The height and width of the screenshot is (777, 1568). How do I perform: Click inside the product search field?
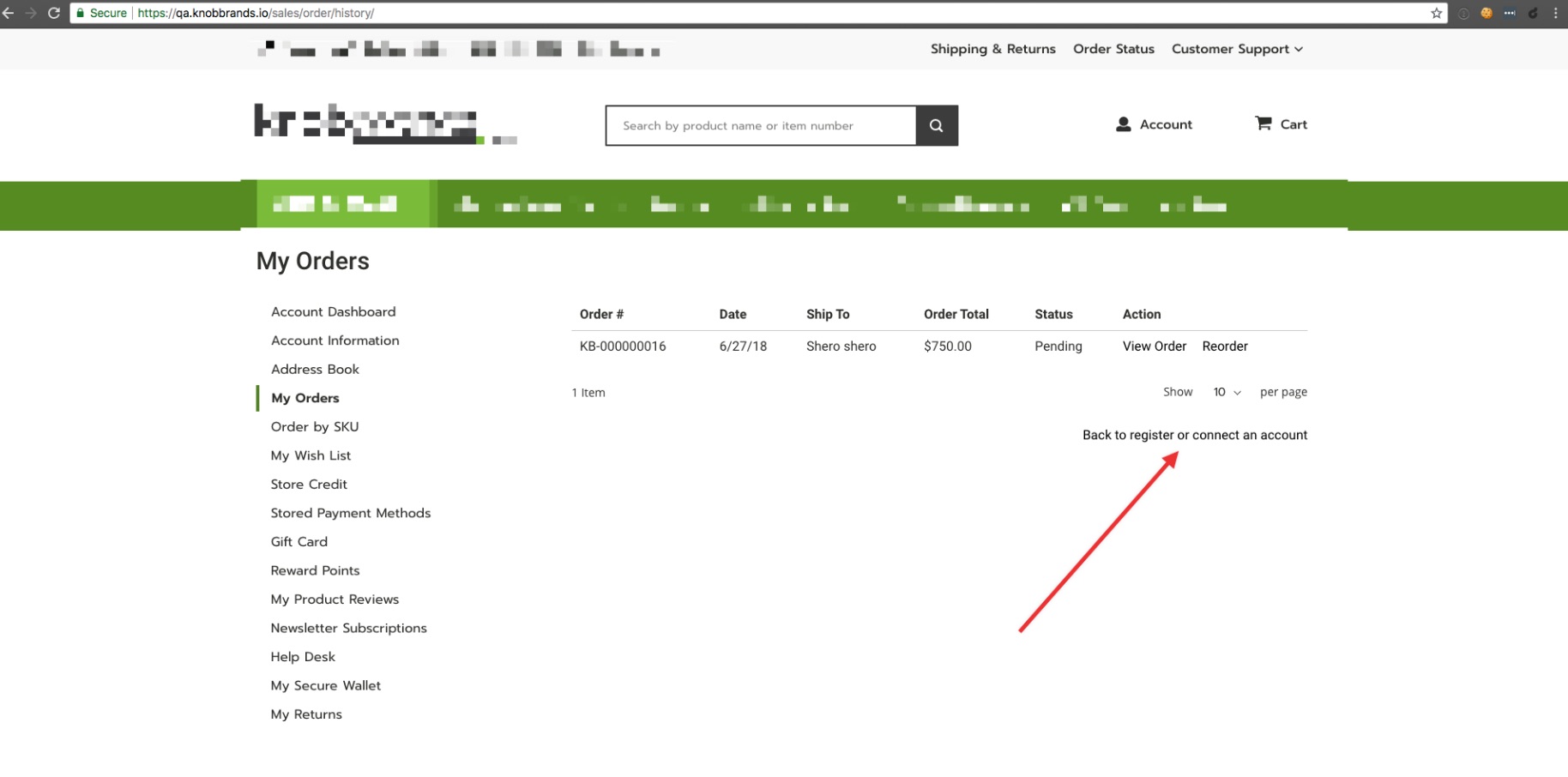tap(755, 125)
